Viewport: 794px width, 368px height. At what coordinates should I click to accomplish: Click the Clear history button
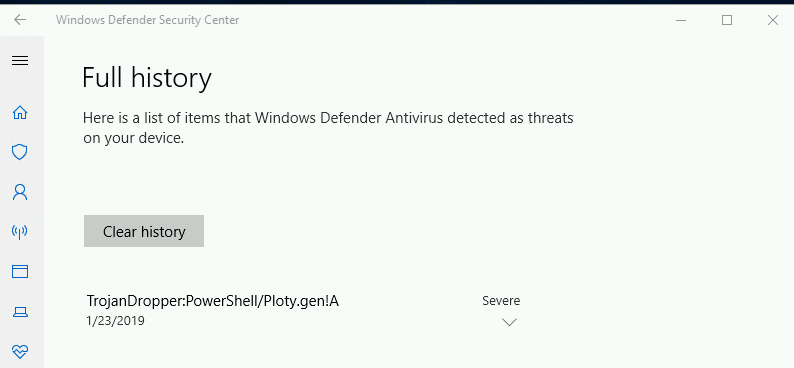(x=144, y=231)
